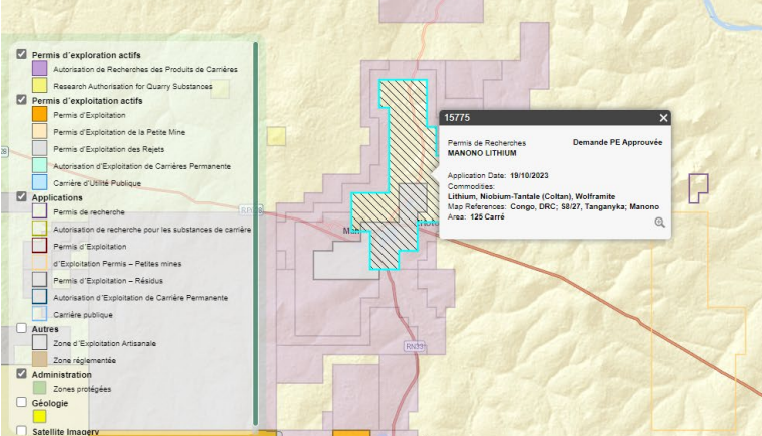Click Petites mines application swatch
The image size is (762, 436).
pos(39,262)
